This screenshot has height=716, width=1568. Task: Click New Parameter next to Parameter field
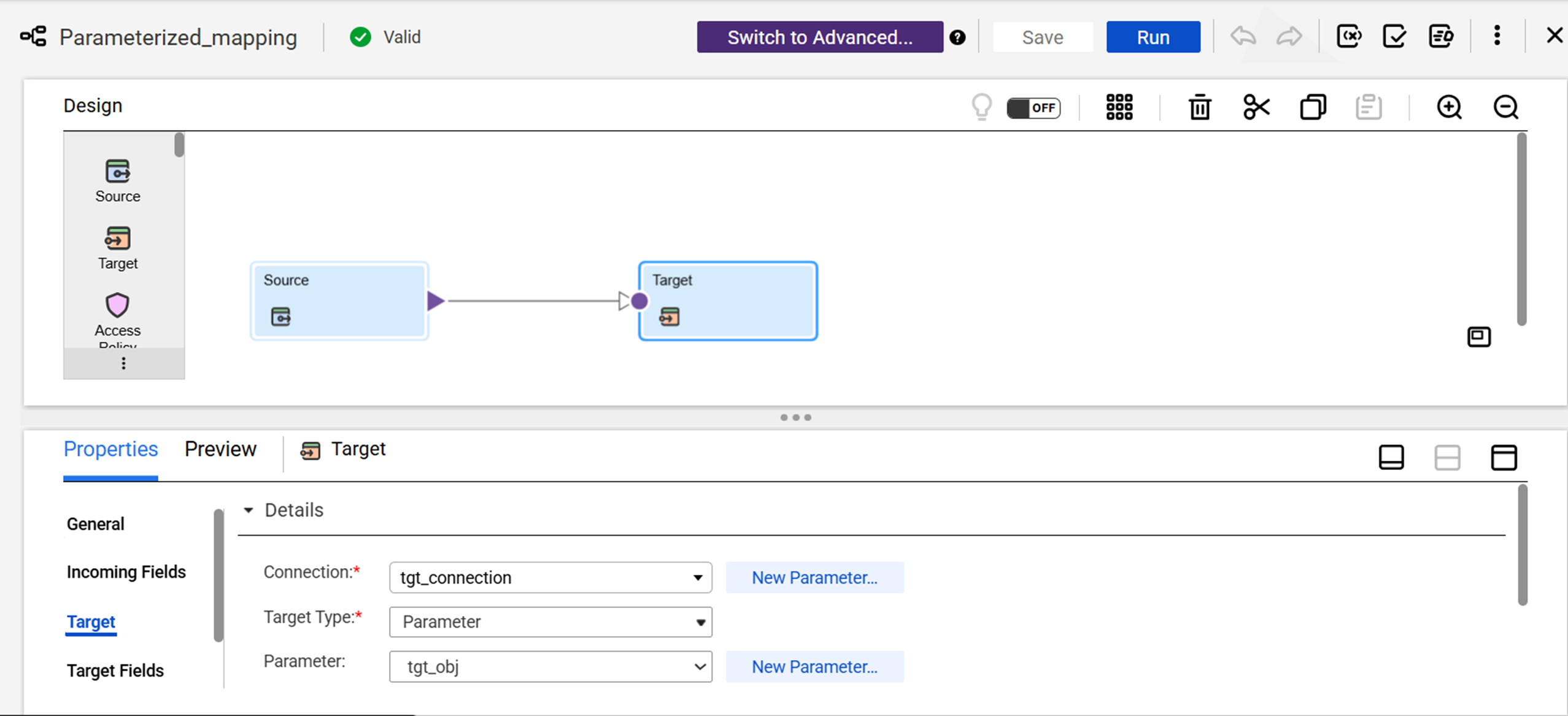coord(814,667)
